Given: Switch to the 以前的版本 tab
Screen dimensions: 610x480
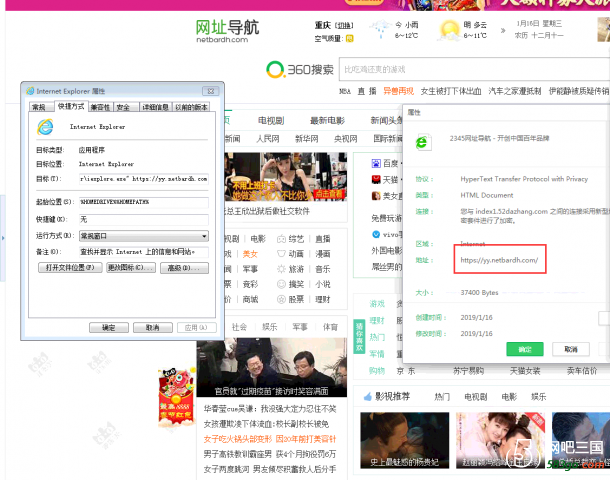Looking at the screenshot, I should coord(191,107).
